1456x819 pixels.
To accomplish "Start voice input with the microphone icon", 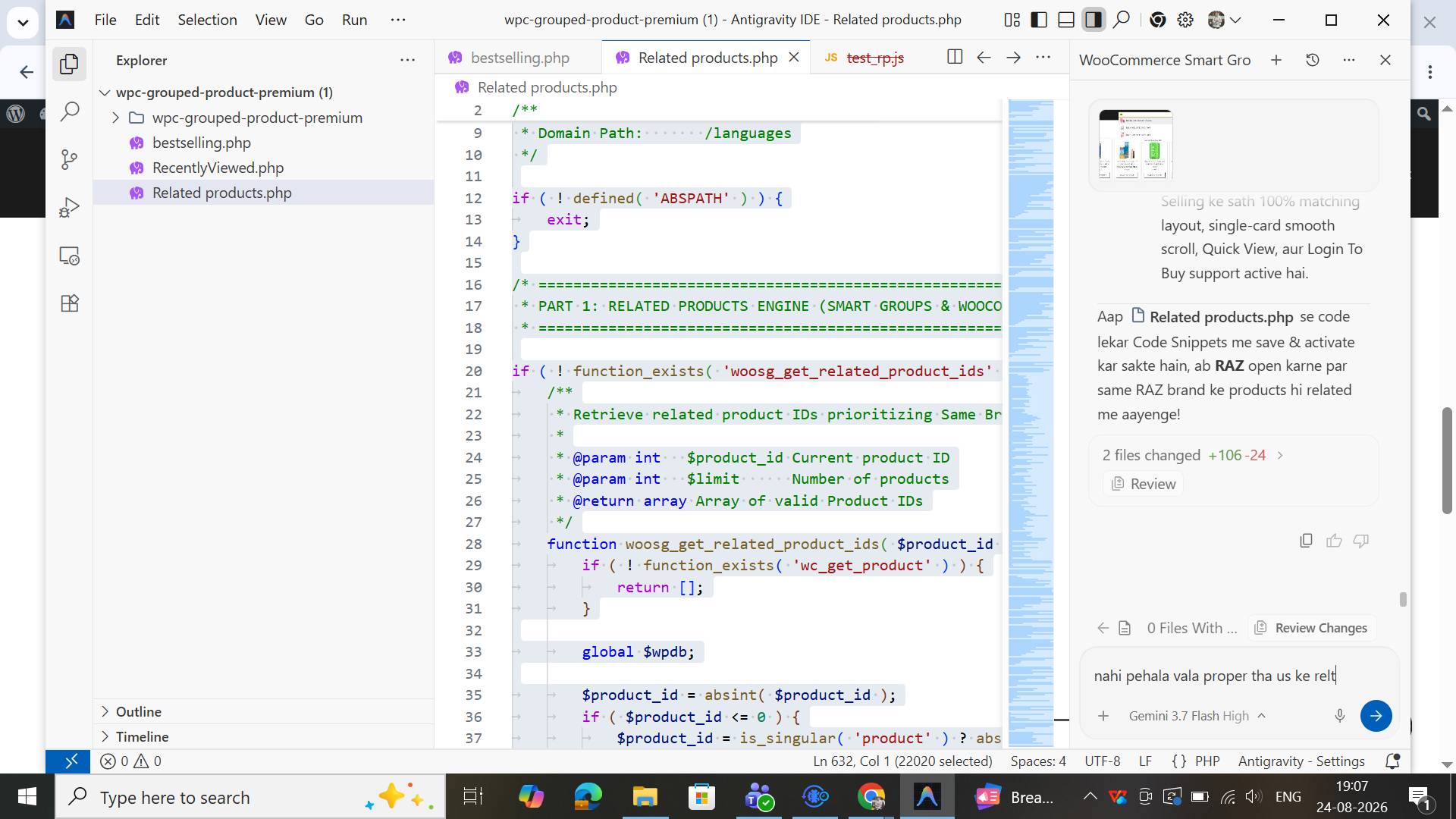I will point(1340,716).
